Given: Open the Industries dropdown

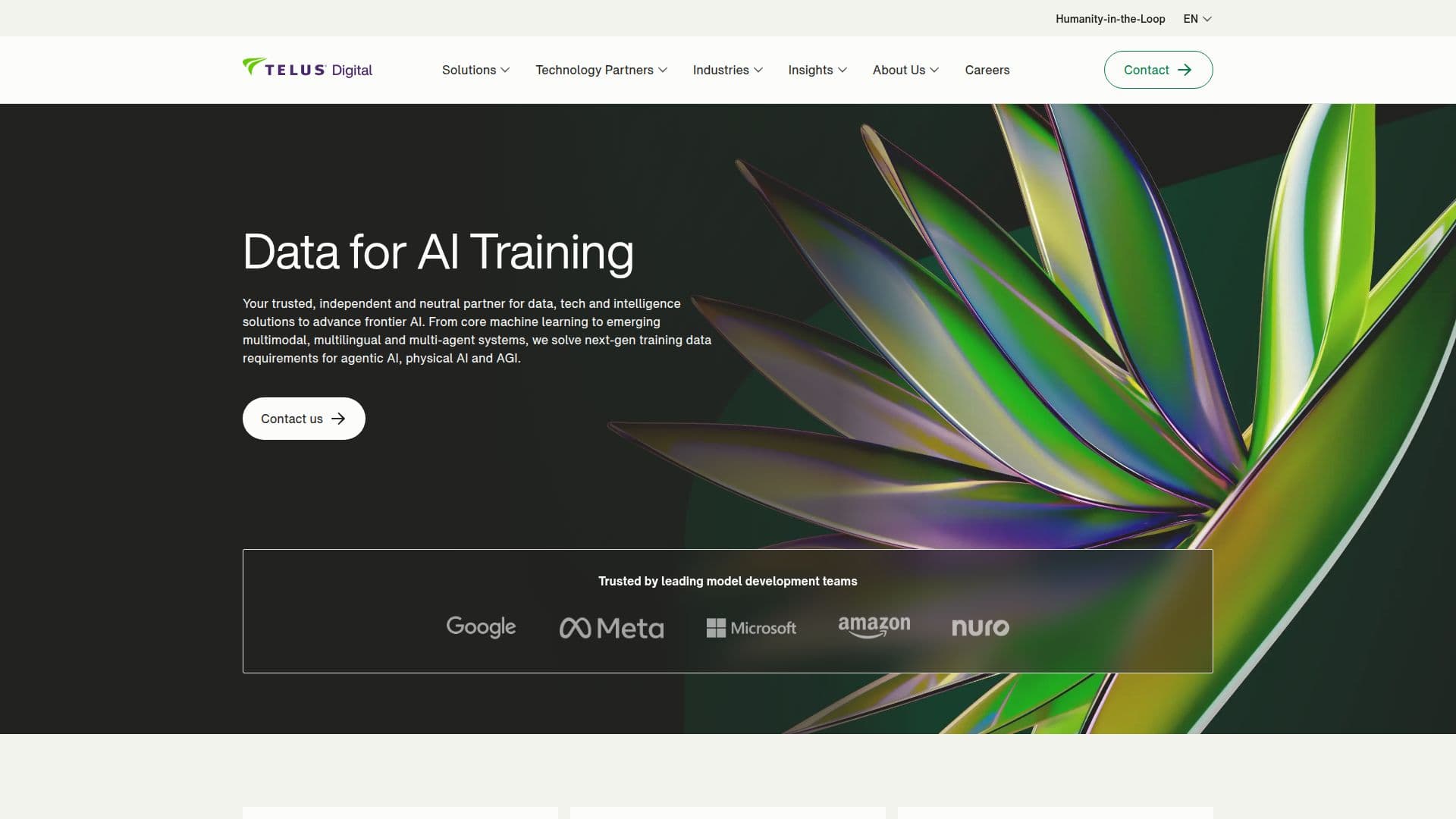Looking at the screenshot, I should [x=727, y=70].
